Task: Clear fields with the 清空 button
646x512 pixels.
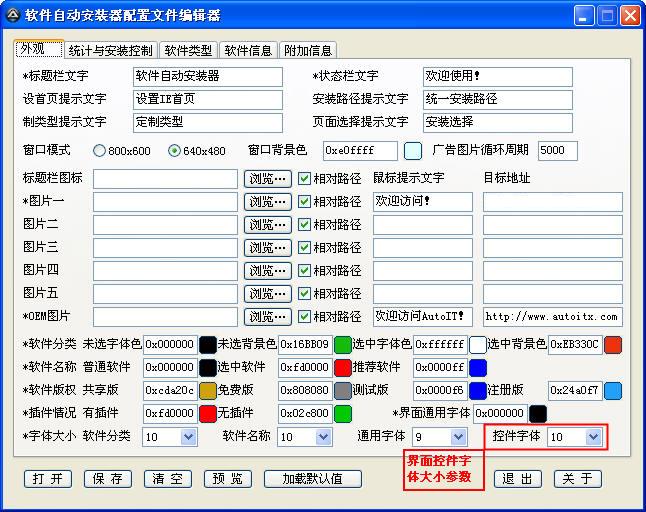Action: point(168,479)
